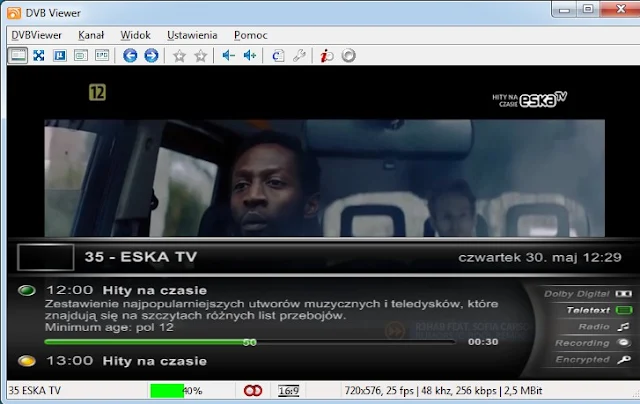Select the 13:00 Hity na czasie entry
This screenshot has height=404, width=640.
[x=127, y=361]
